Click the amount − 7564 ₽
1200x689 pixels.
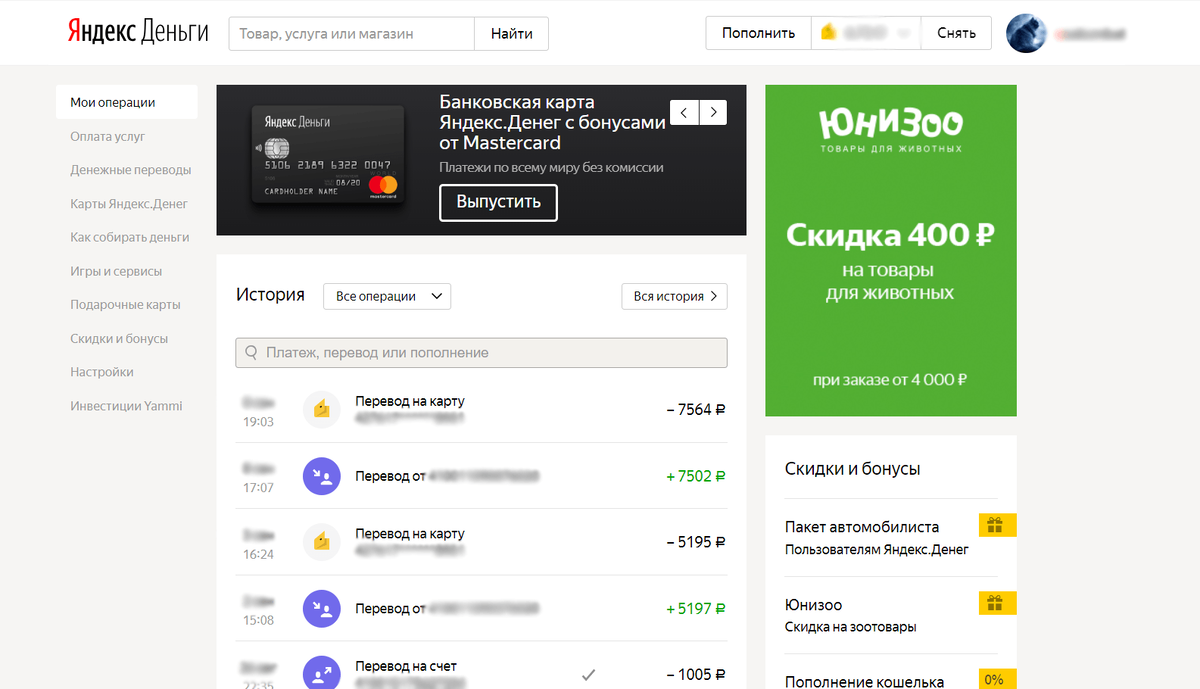696,410
